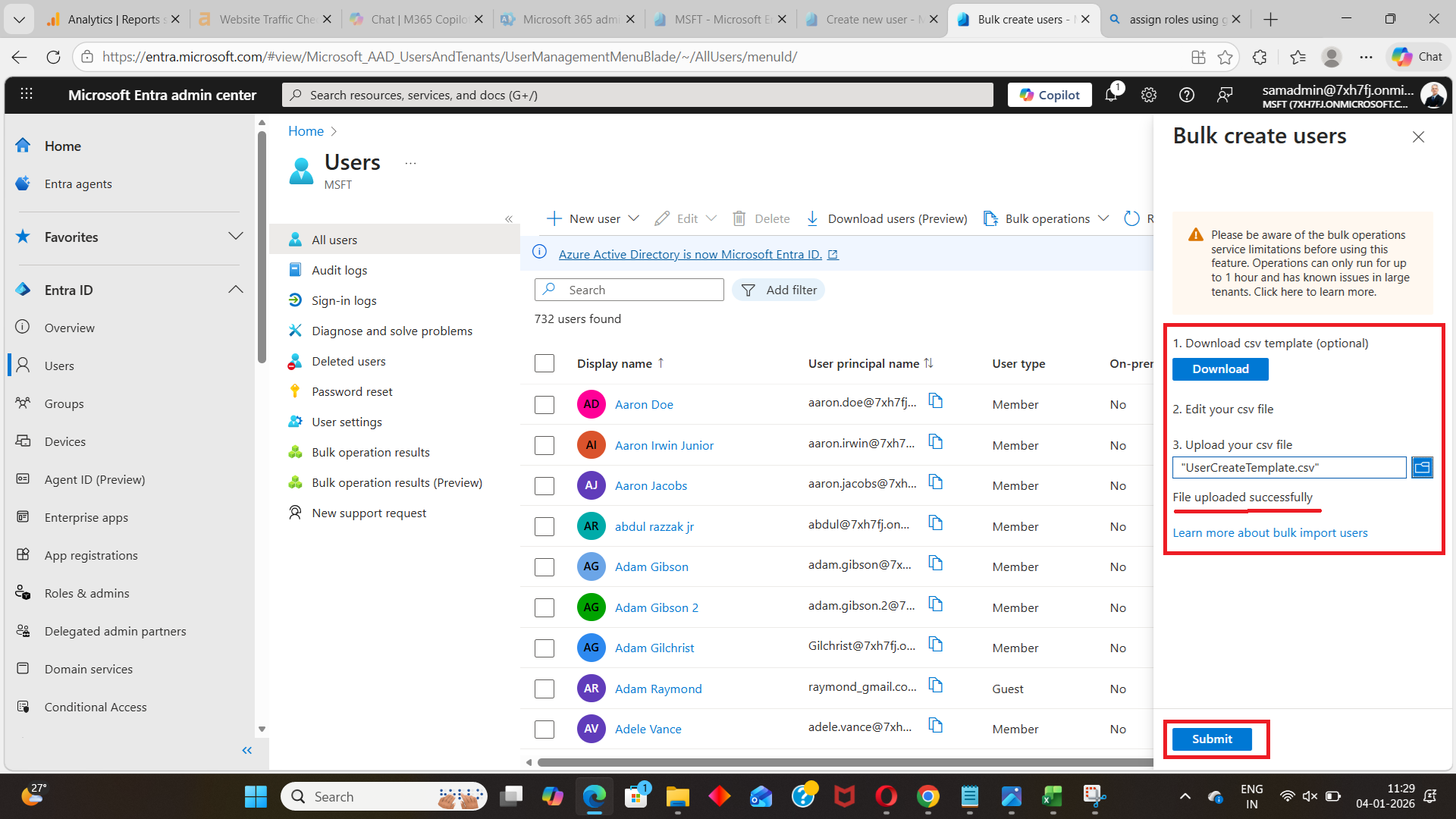Copy Aaron Doe's user principal name

[x=936, y=401]
